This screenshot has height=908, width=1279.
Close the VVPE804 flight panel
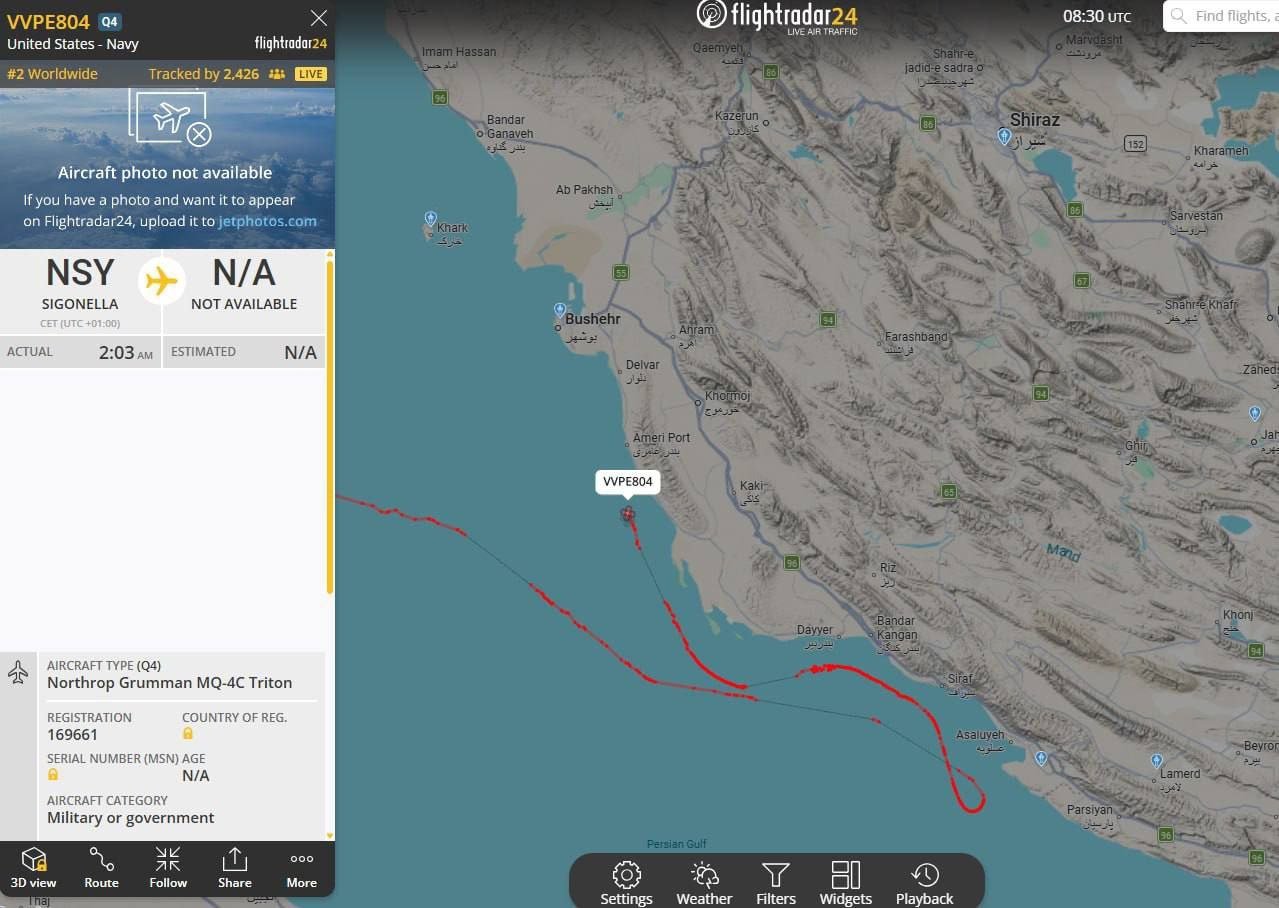click(x=319, y=18)
